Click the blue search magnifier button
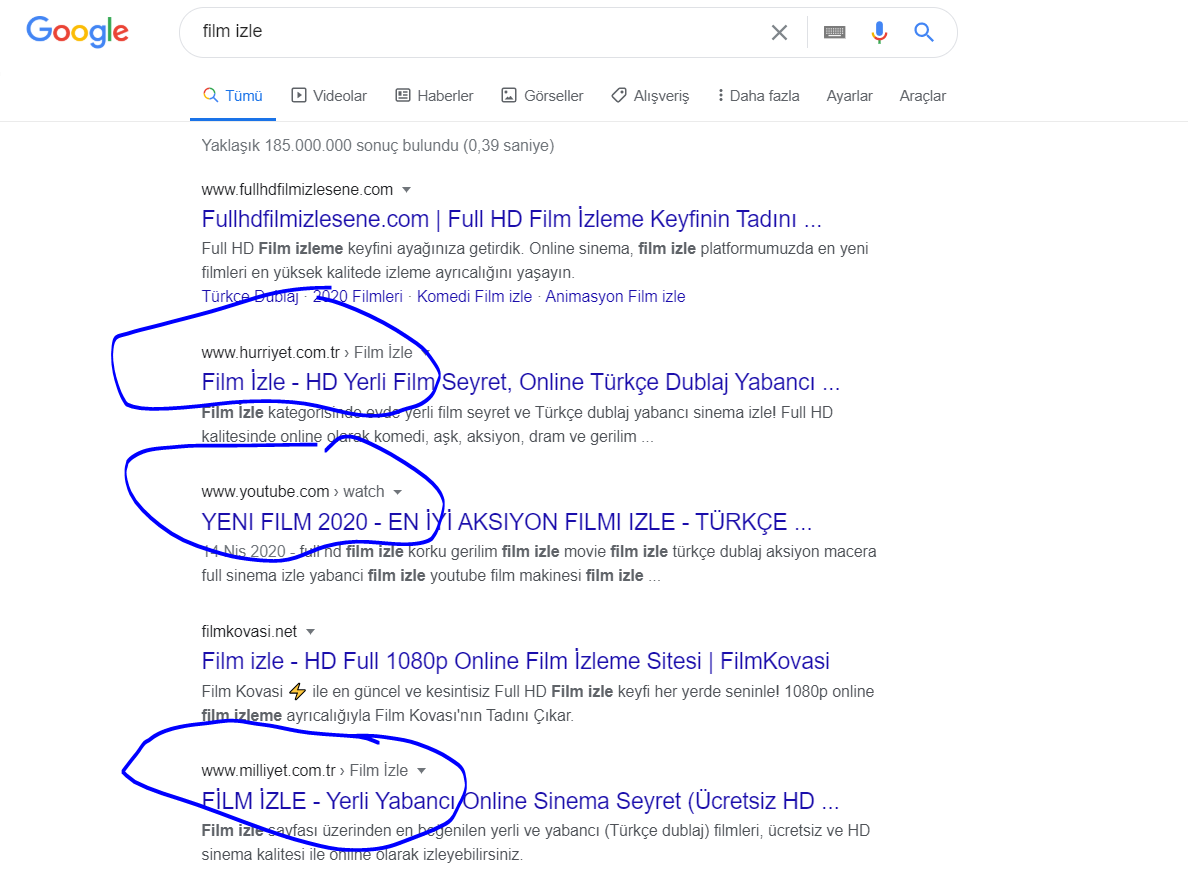The image size is (1188, 884). (924, 32)
